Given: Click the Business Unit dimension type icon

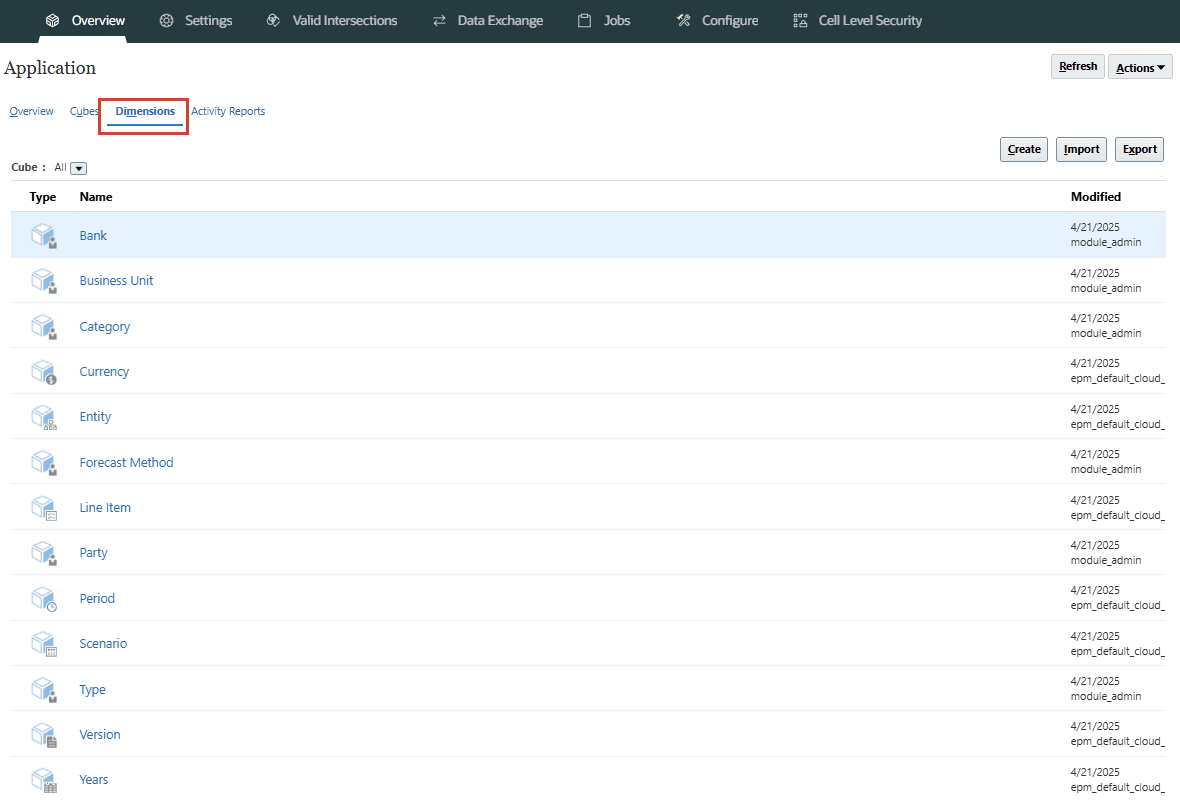Looking at the screenshot, I should click(44, 281).
